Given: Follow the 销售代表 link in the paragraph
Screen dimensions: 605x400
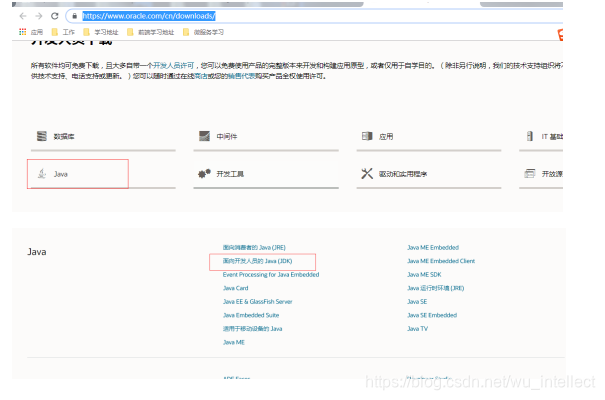Looking at the screenshot, I should click(x=242, y=76).
